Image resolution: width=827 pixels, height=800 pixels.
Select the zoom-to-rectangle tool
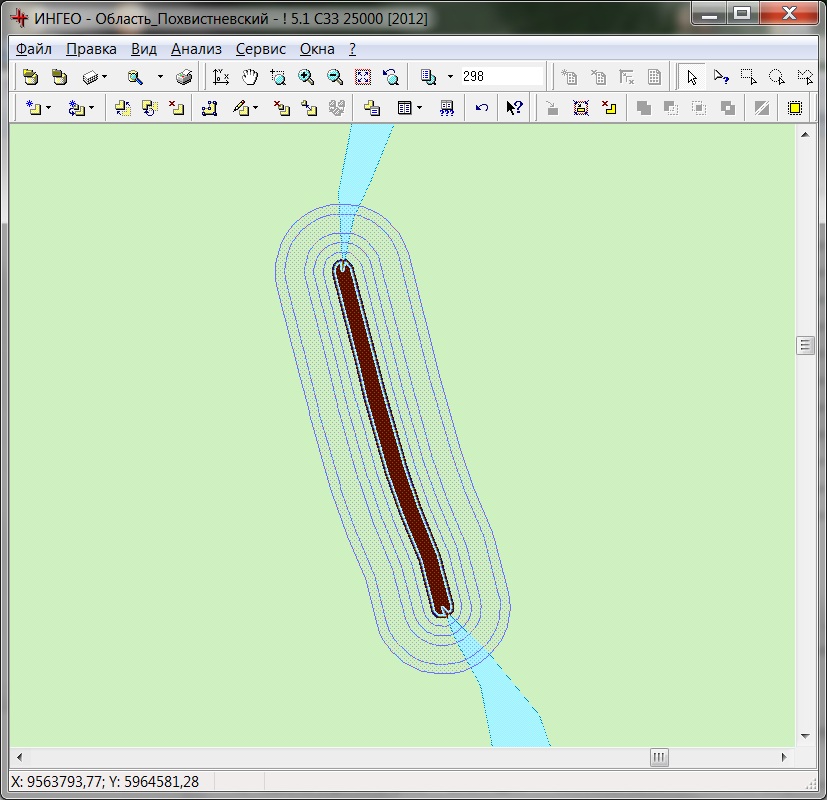pyautogui.click(x=277, y=77)
